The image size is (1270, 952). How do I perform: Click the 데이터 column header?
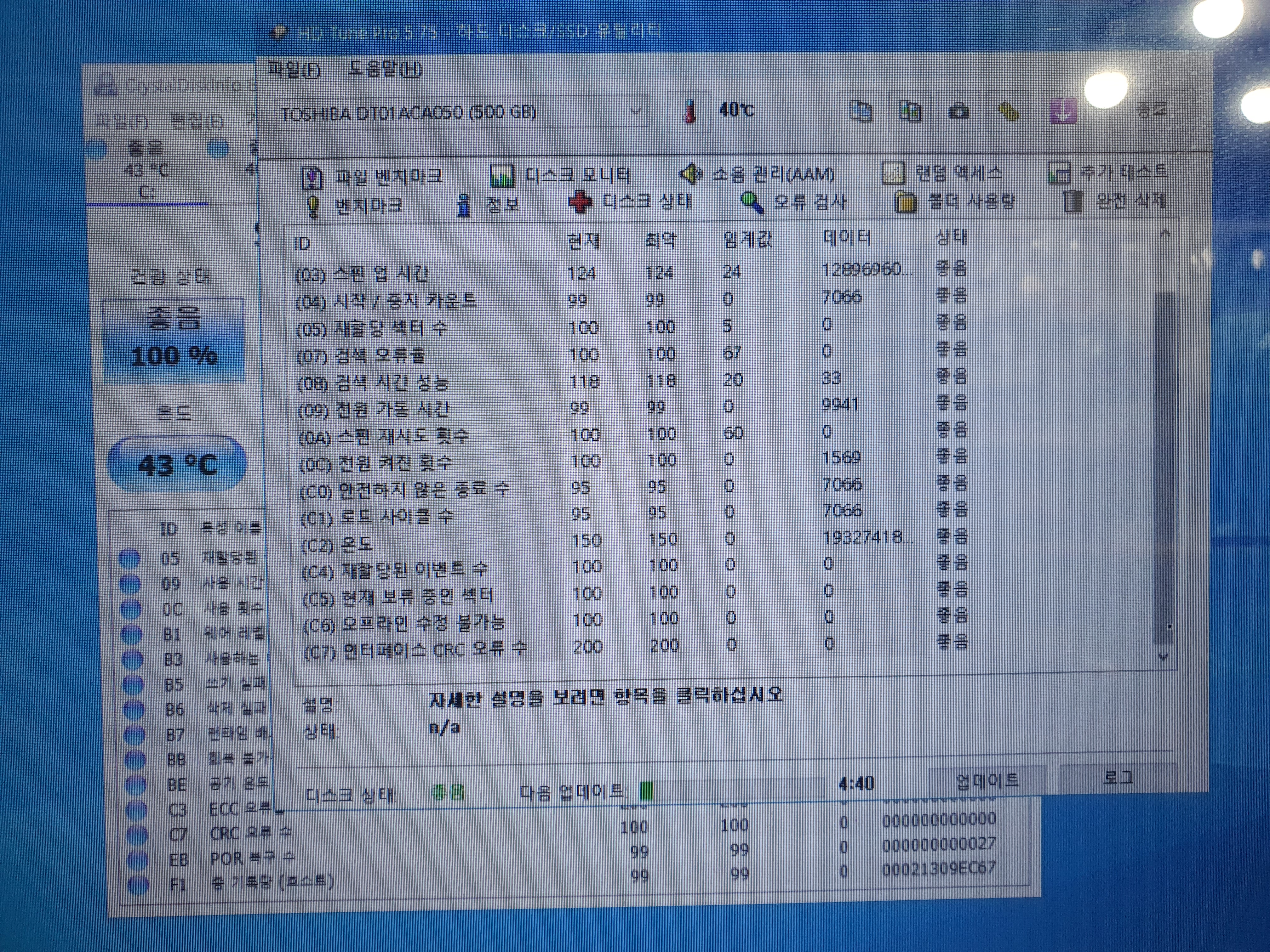point(847,238)
